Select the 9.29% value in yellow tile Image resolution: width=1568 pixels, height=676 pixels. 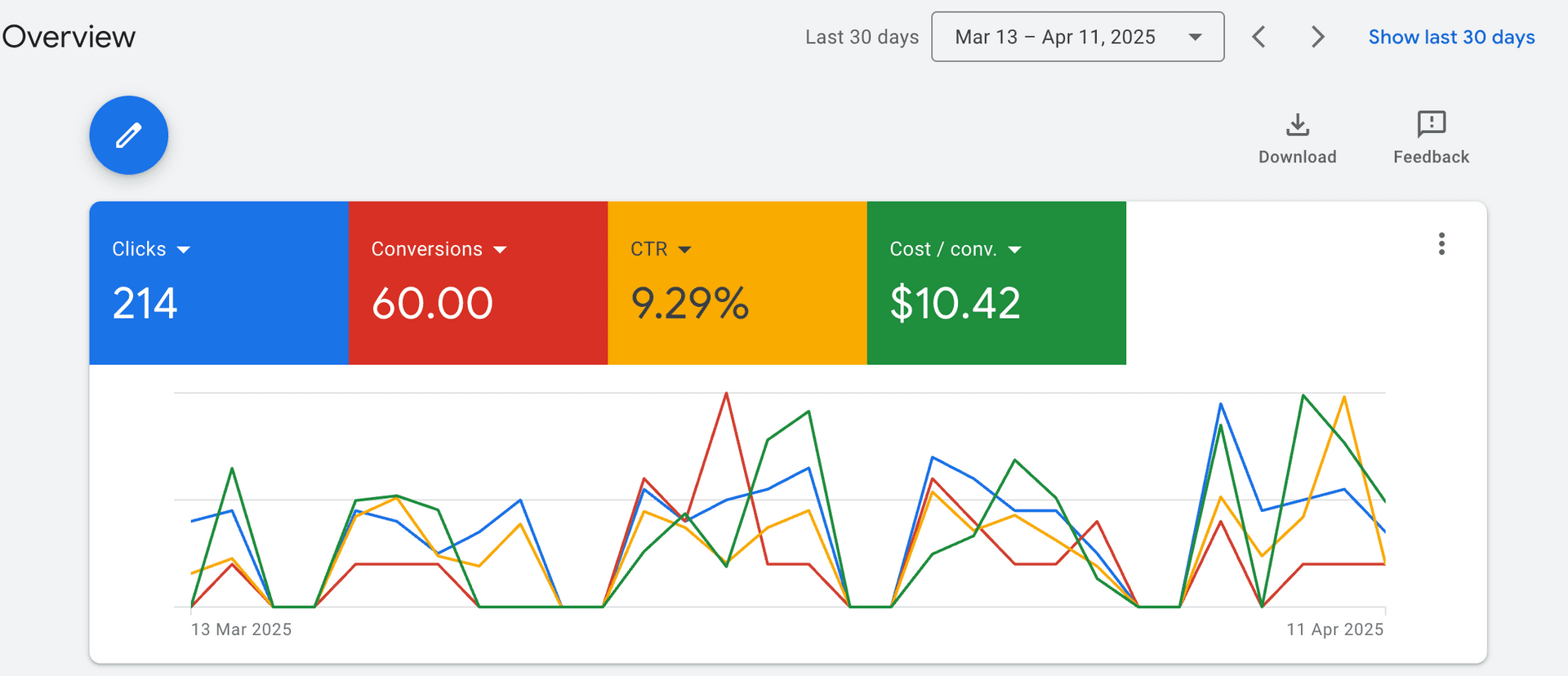689,304
